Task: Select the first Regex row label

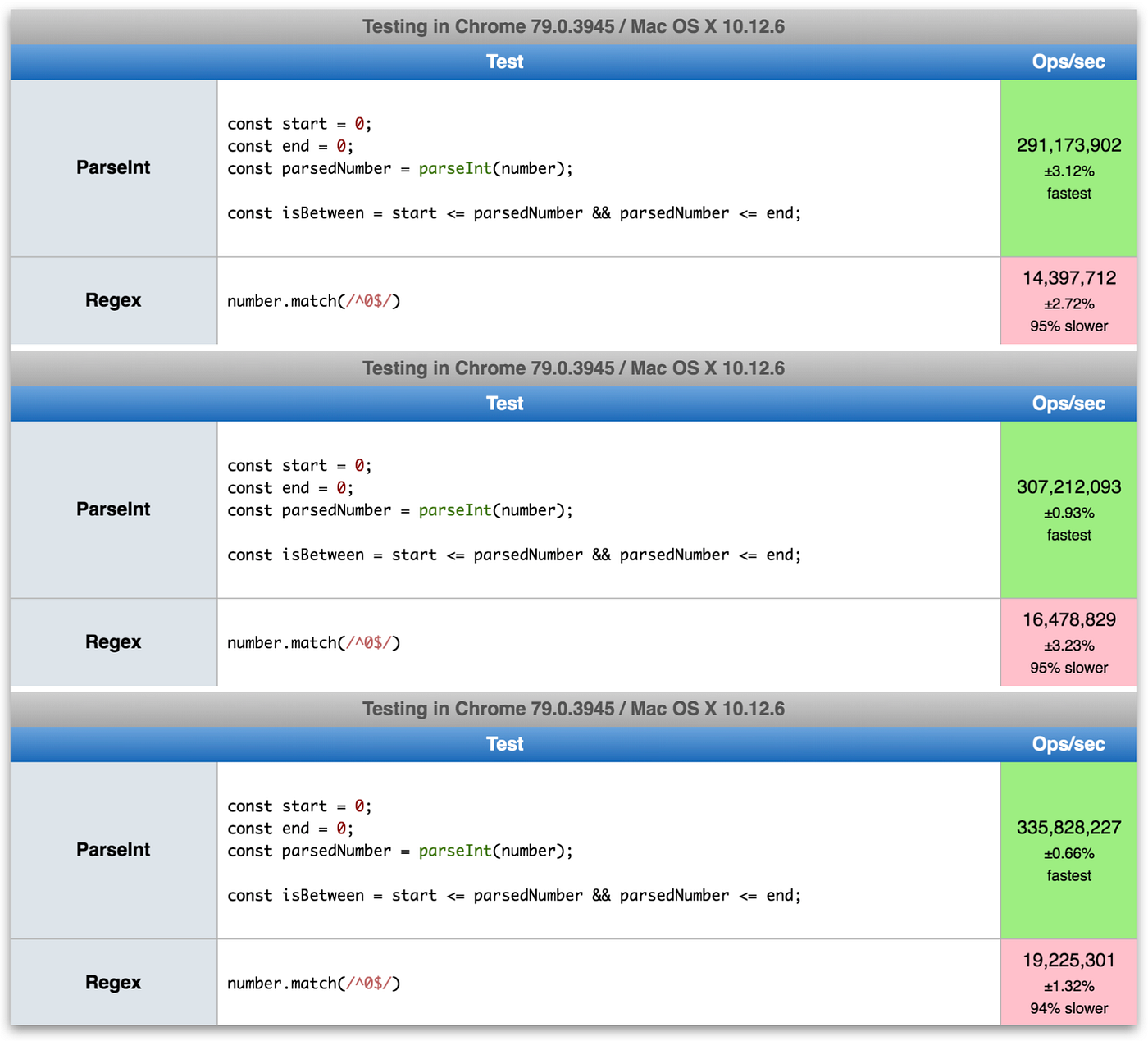Action: tap(112, 300)
